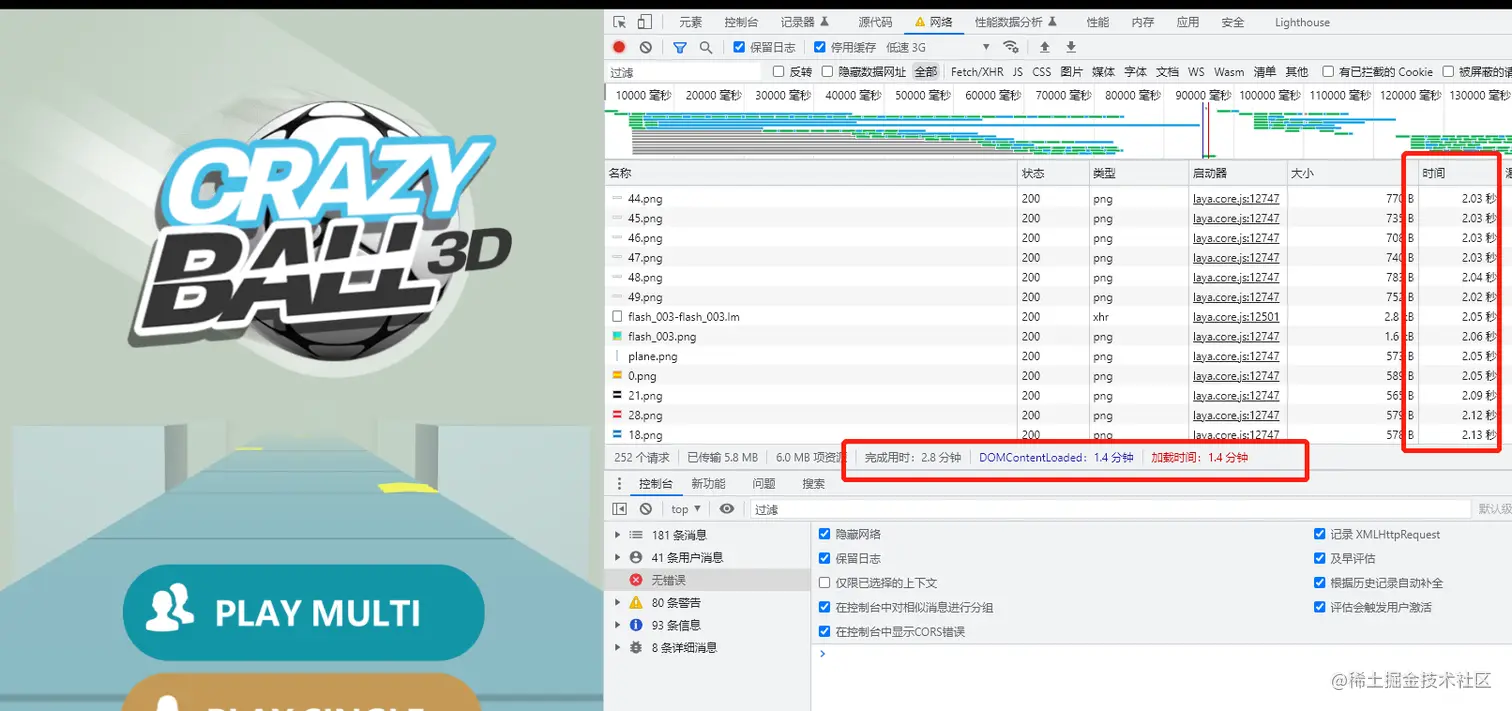Click the inspect element picker icon
Image resolution: width=1512 pixels, height=711 pixels.
click(x=620, y=22)
